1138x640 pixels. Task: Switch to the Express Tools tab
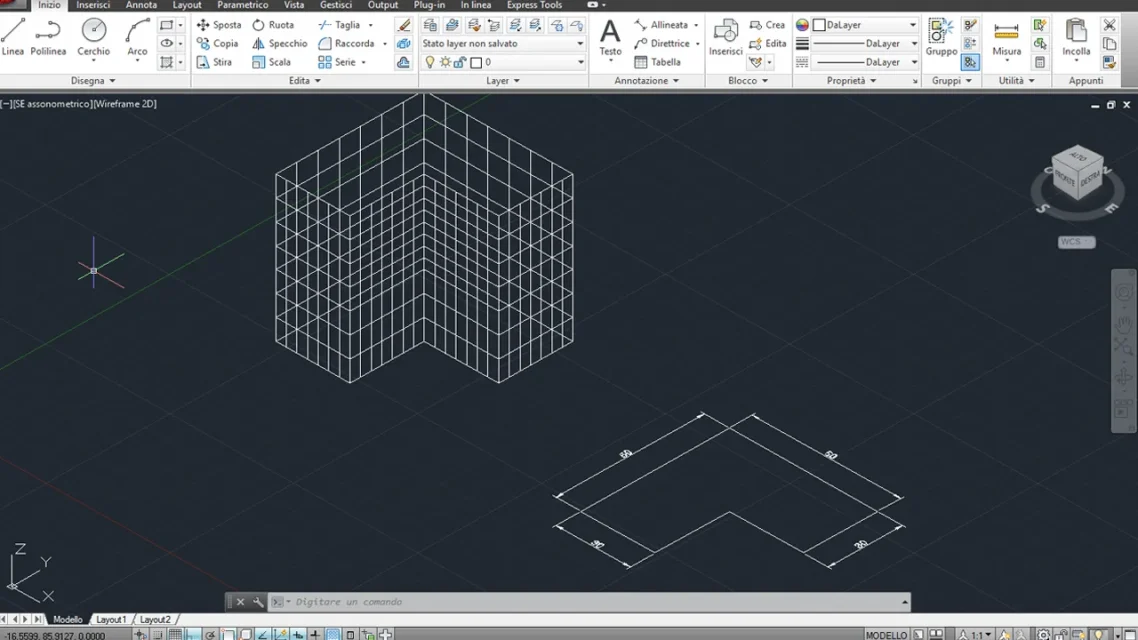[534, 5]
